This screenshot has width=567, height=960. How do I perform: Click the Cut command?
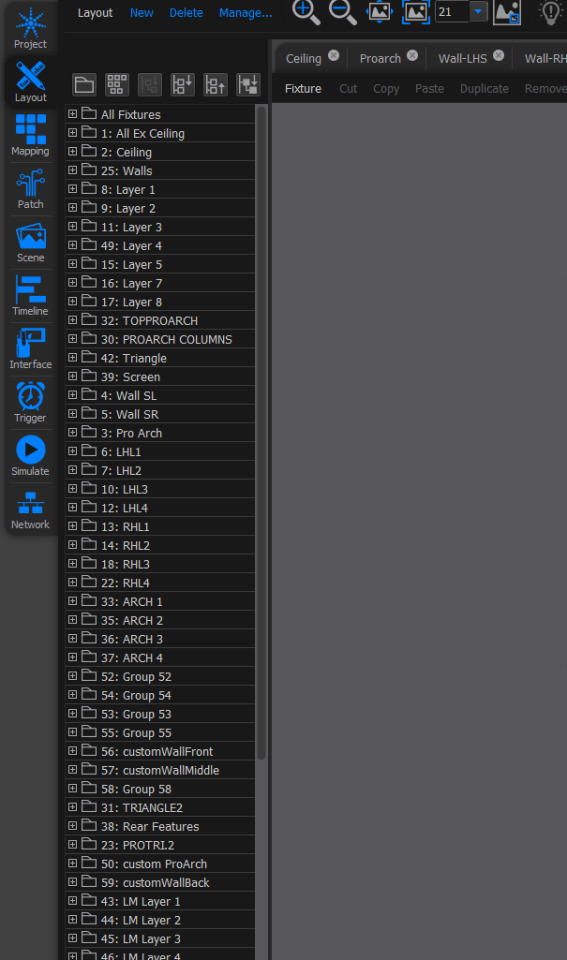(x=348, y=89)
